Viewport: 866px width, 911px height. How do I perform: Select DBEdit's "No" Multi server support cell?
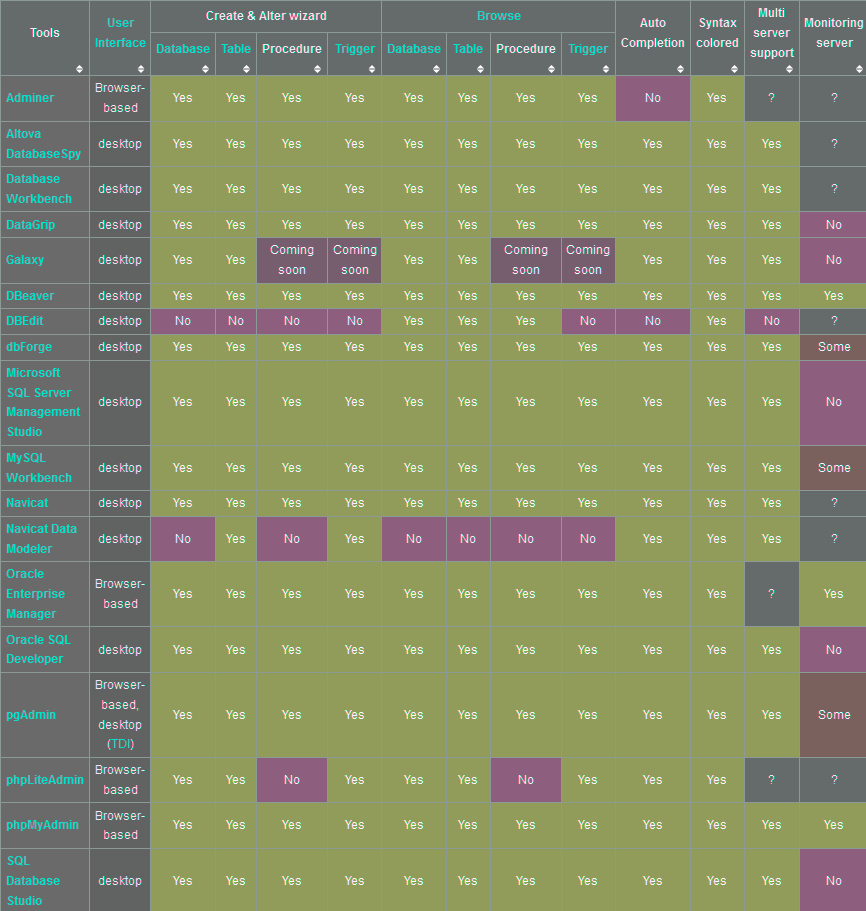click(x=772, y=321)
